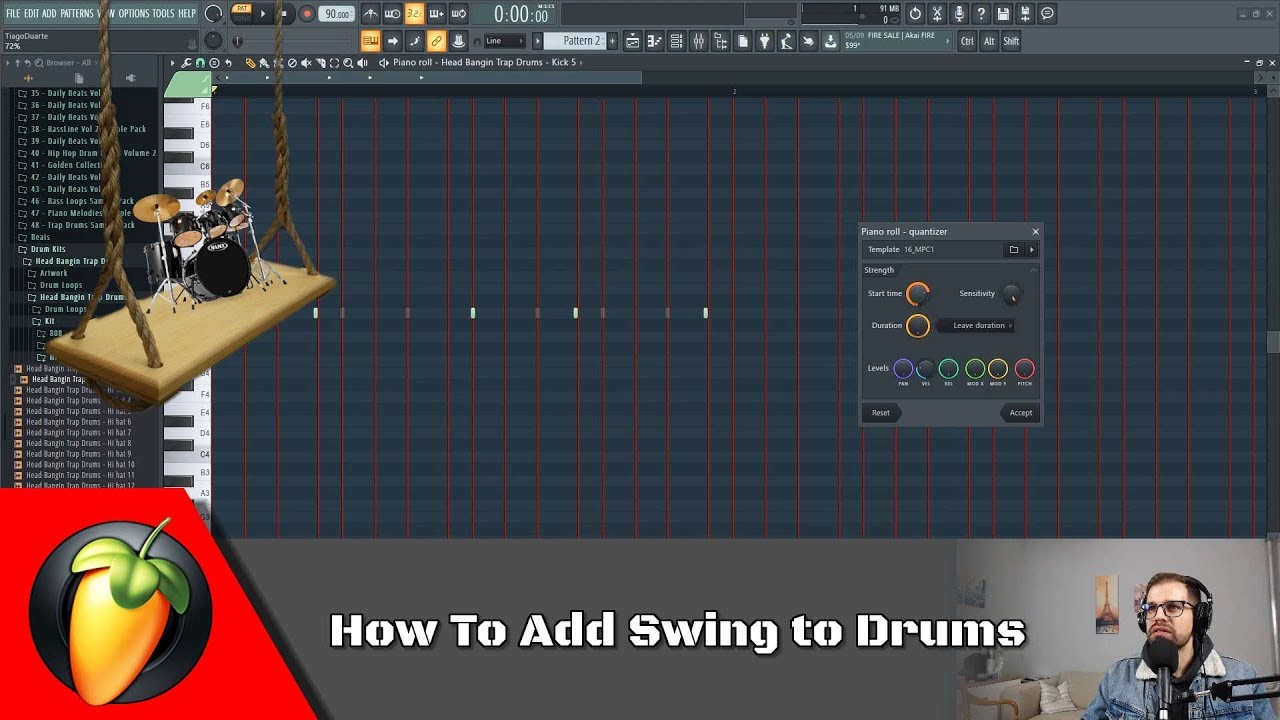
Task: Select the piano roll pencil draw tool
Action: (x=251, y=63)
